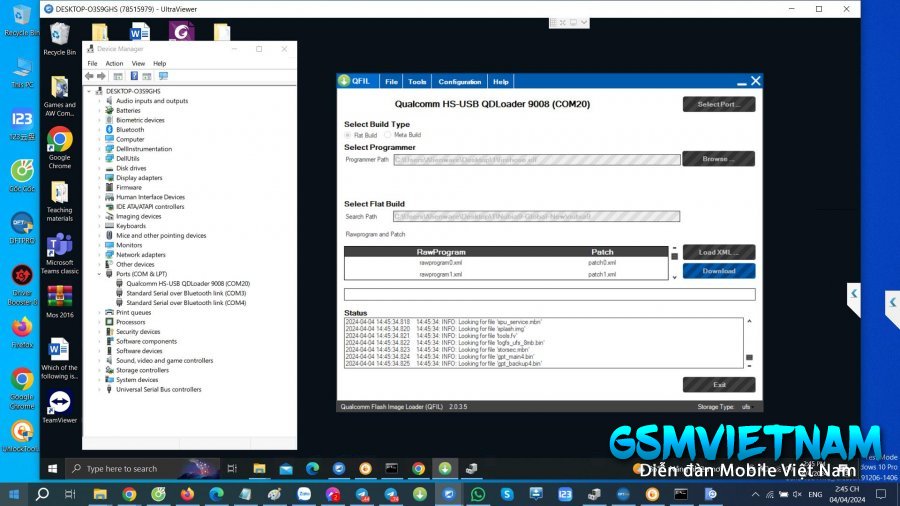Open the File menu in QFIL
900x506 pixels.
coord(391,81)
